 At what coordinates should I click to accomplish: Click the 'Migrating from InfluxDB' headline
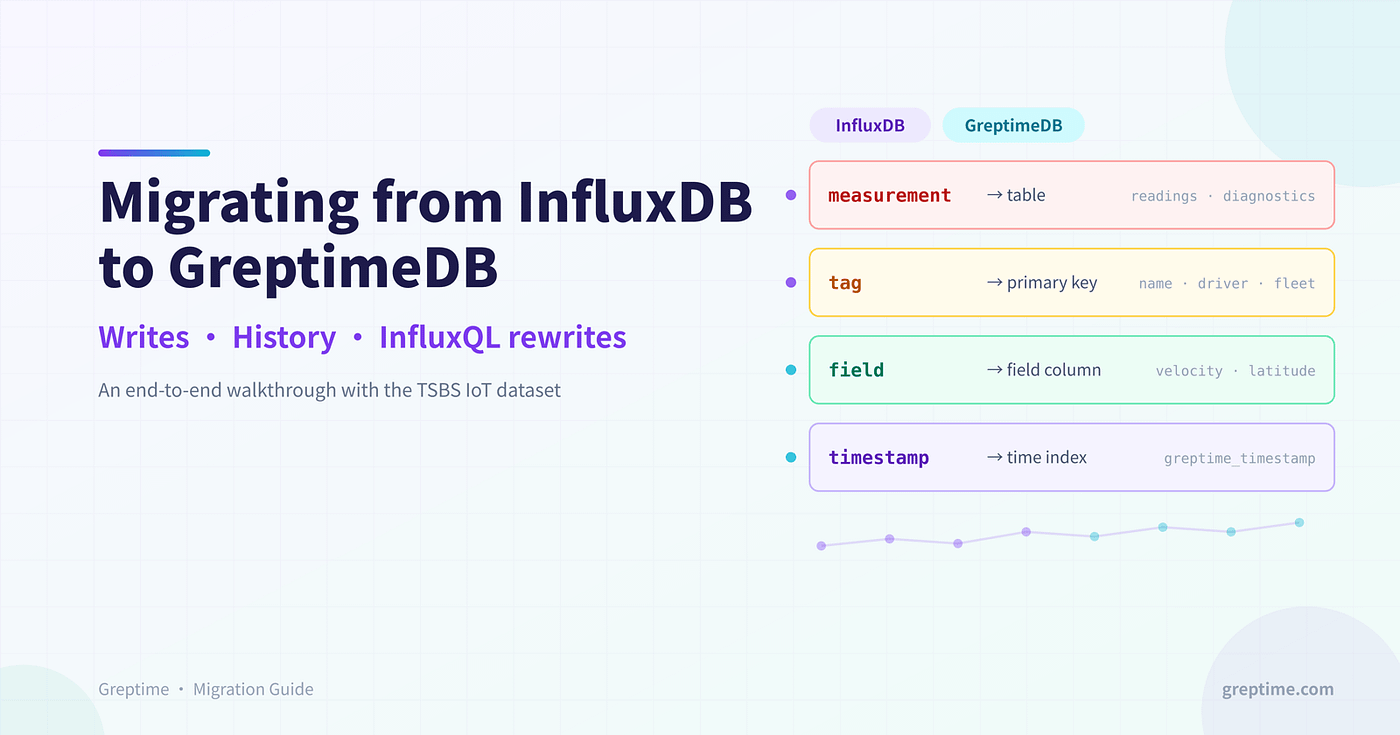[x=425, y=202]
